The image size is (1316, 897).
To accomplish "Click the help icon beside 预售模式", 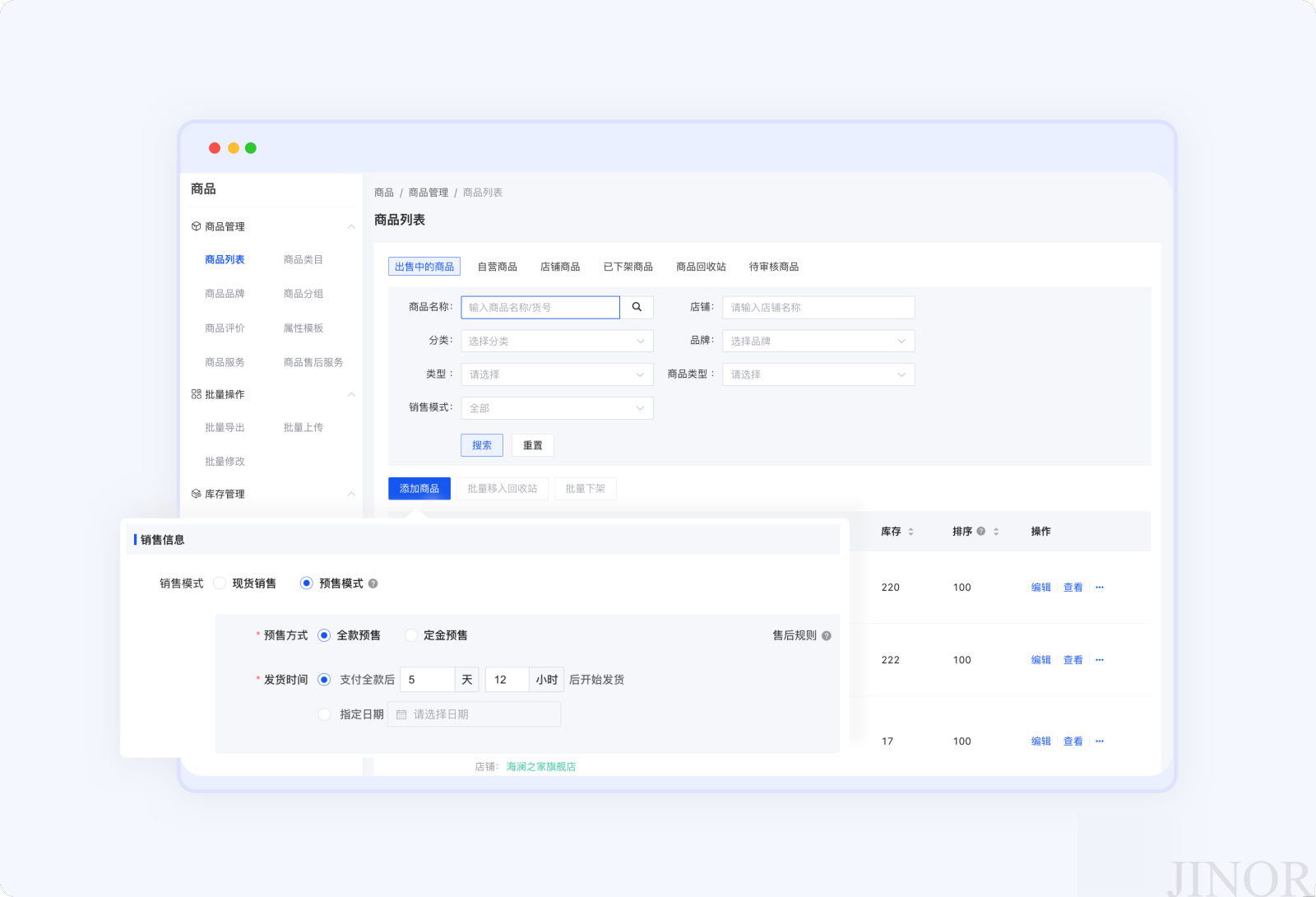I will [x=373, y=583].
